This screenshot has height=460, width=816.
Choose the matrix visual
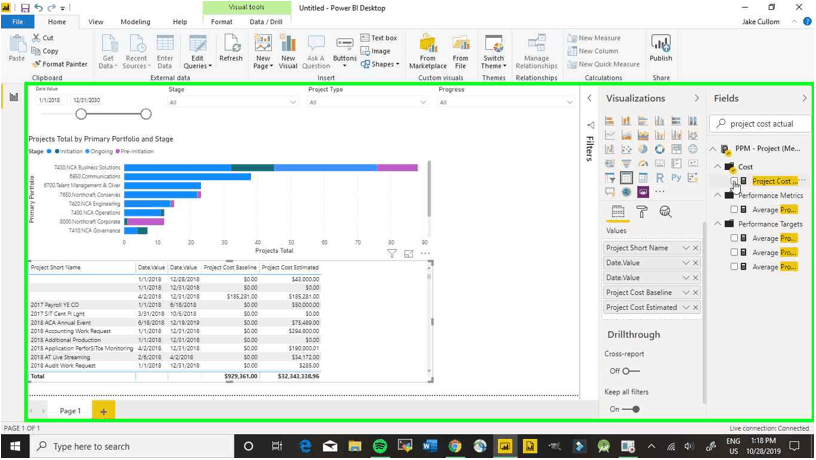[x=643, y=178]
